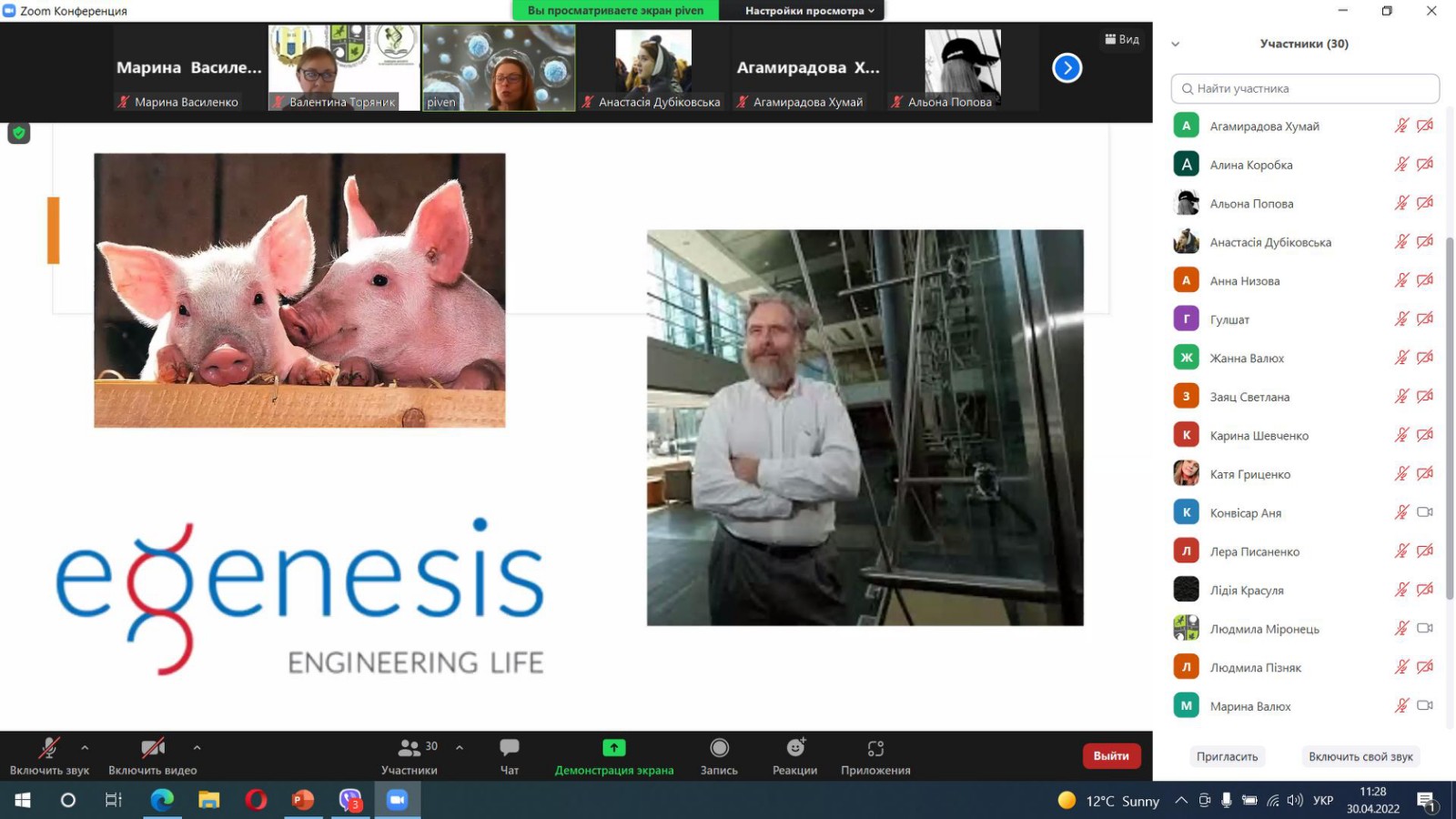
Task: Click muted mic icon for Жанна Валюх
Action: pos(1401,358)
